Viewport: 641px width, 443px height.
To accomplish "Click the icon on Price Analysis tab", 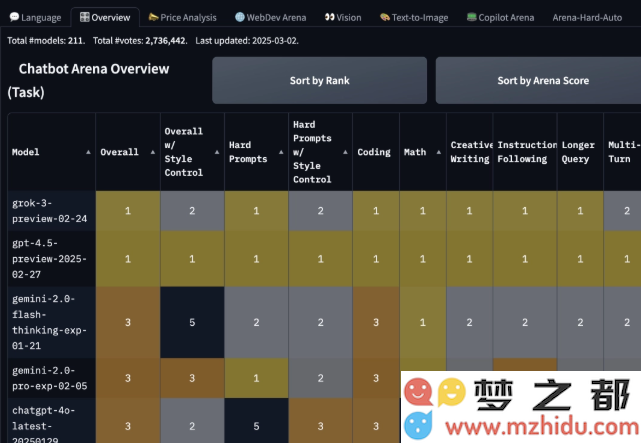I will 153,17.
